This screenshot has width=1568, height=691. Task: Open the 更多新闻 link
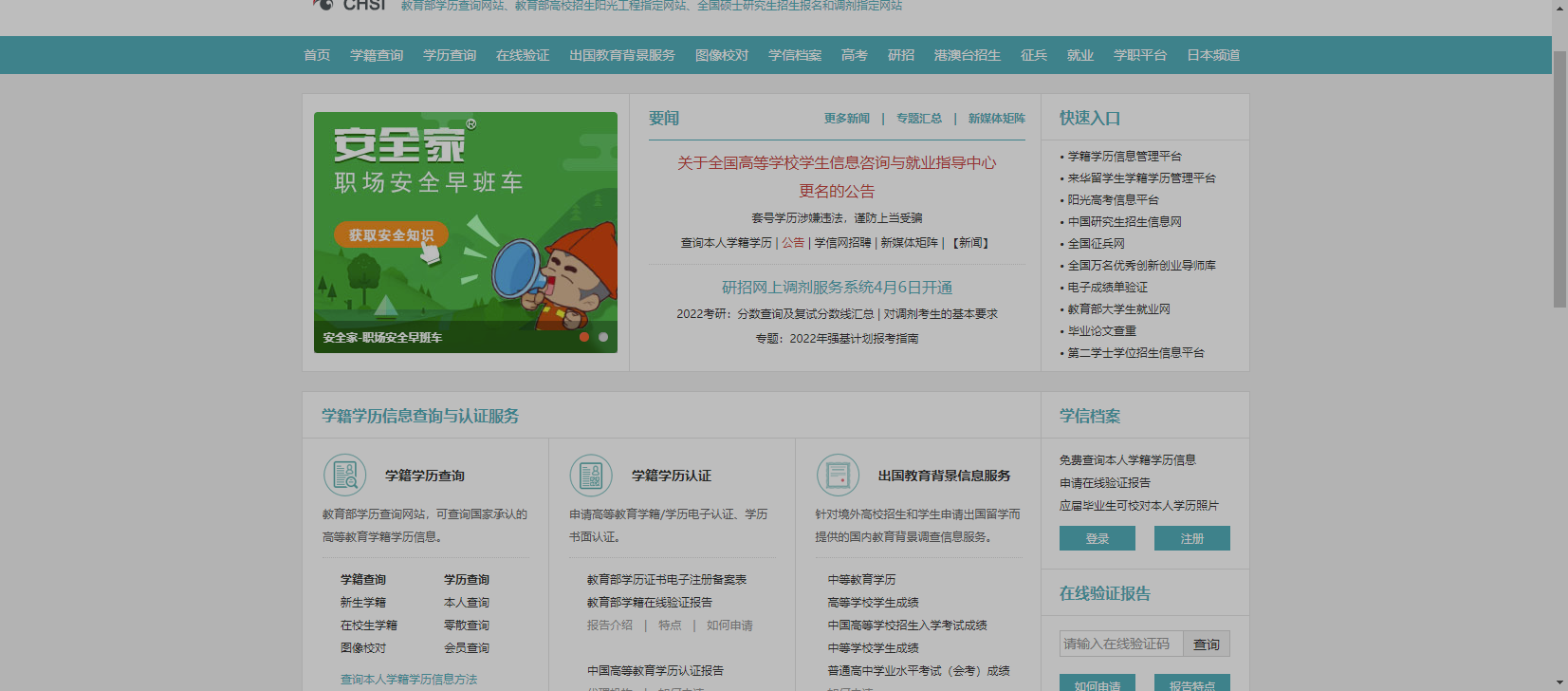(x=847, y=119)
